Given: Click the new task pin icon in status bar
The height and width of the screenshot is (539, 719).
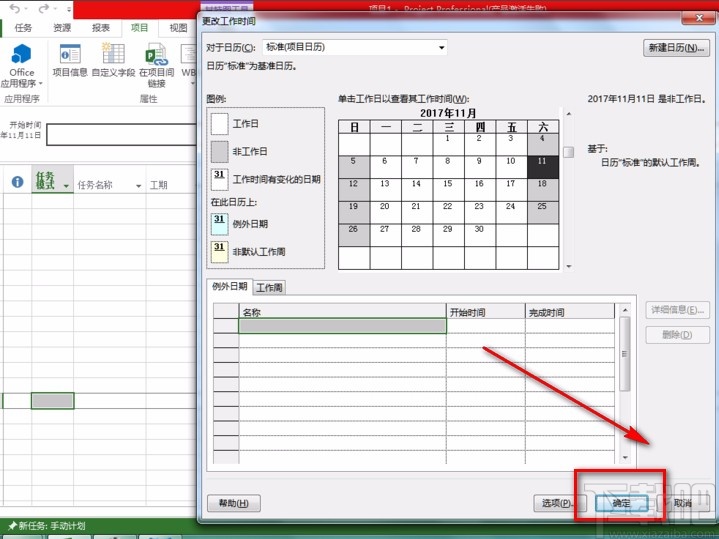Looking at the screenshot, I should point(12,526).
